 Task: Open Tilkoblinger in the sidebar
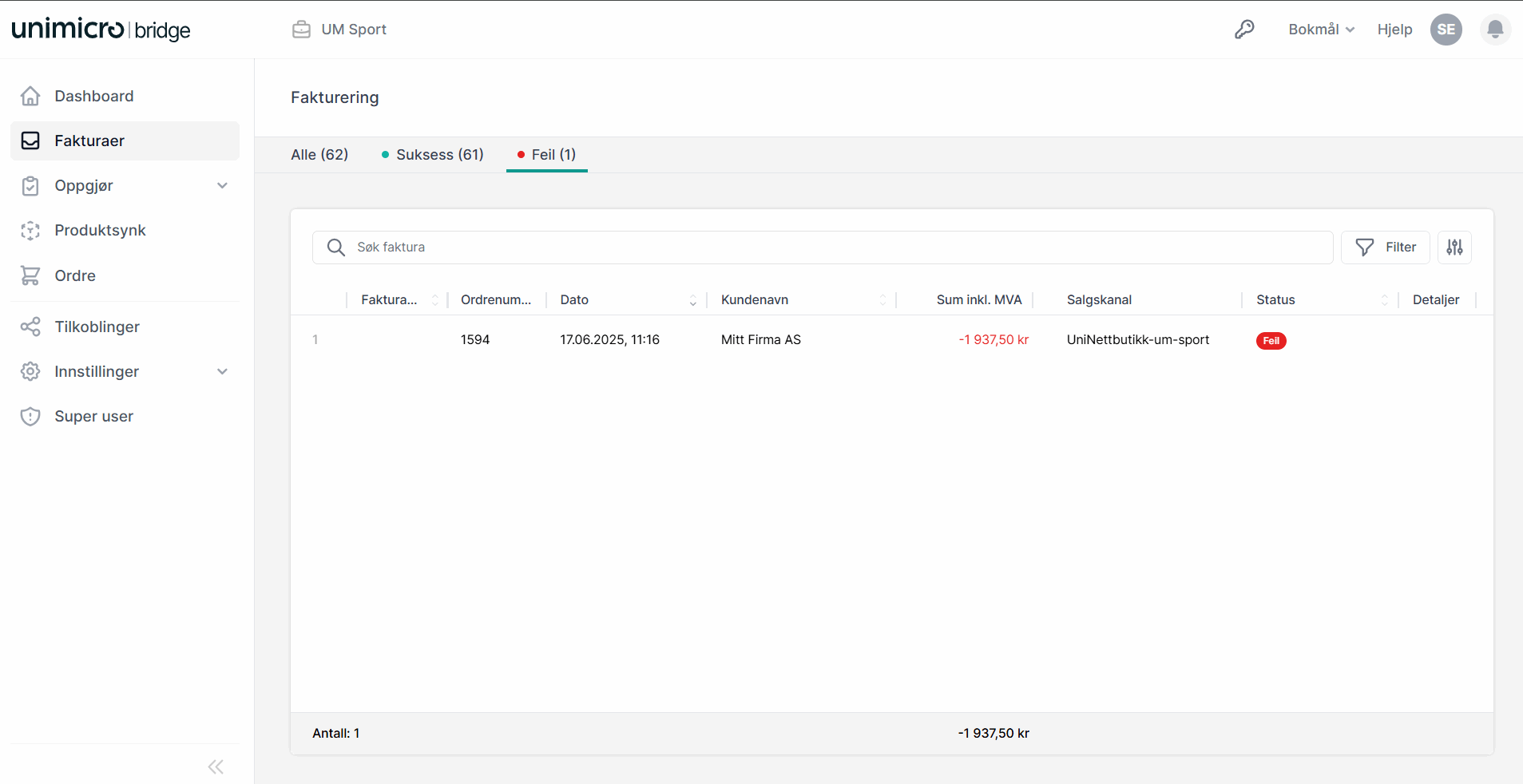pyautogui.click(x=97, y=327)
